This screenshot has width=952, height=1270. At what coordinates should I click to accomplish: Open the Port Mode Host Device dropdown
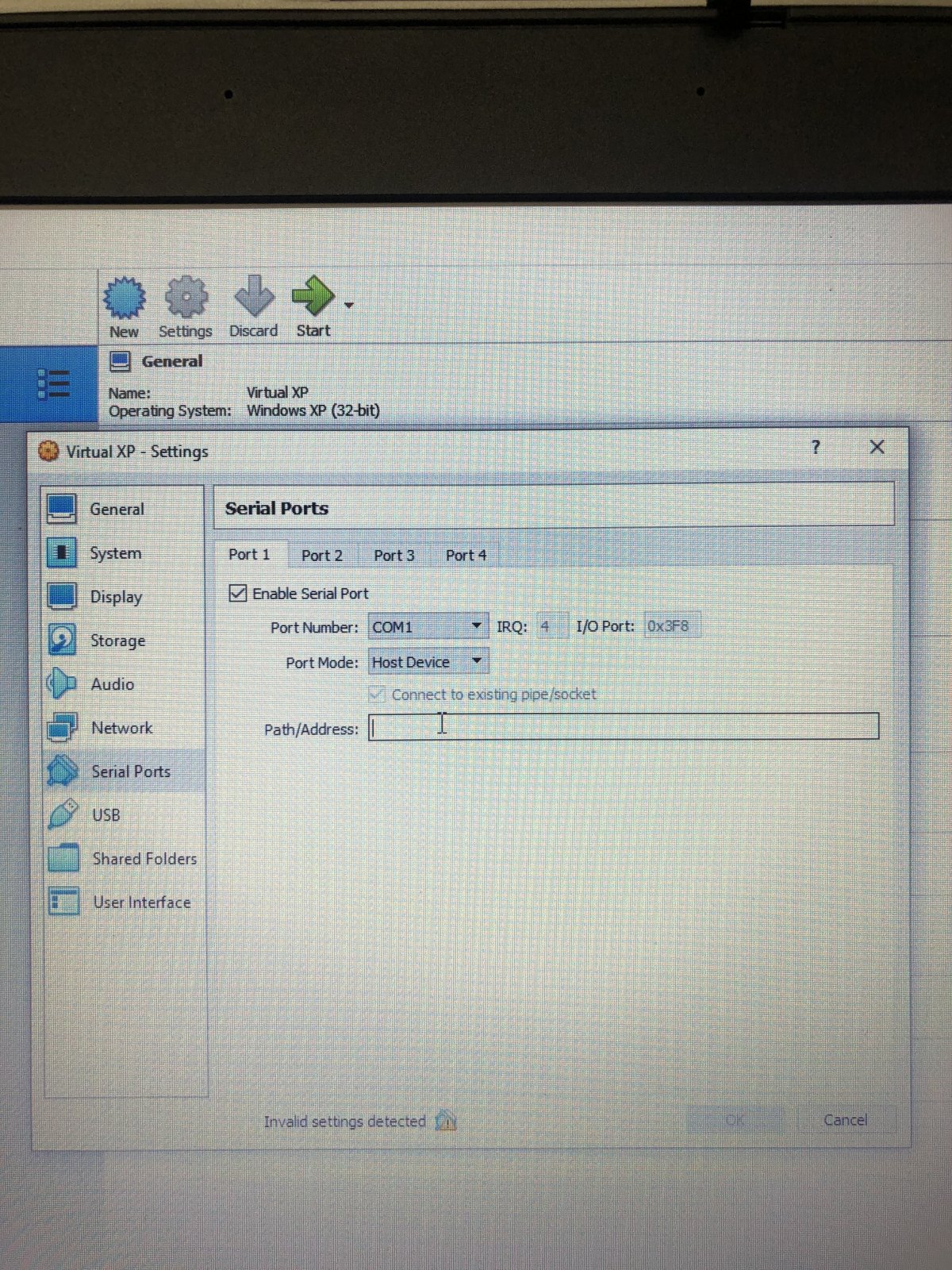(x=428, y=661)
